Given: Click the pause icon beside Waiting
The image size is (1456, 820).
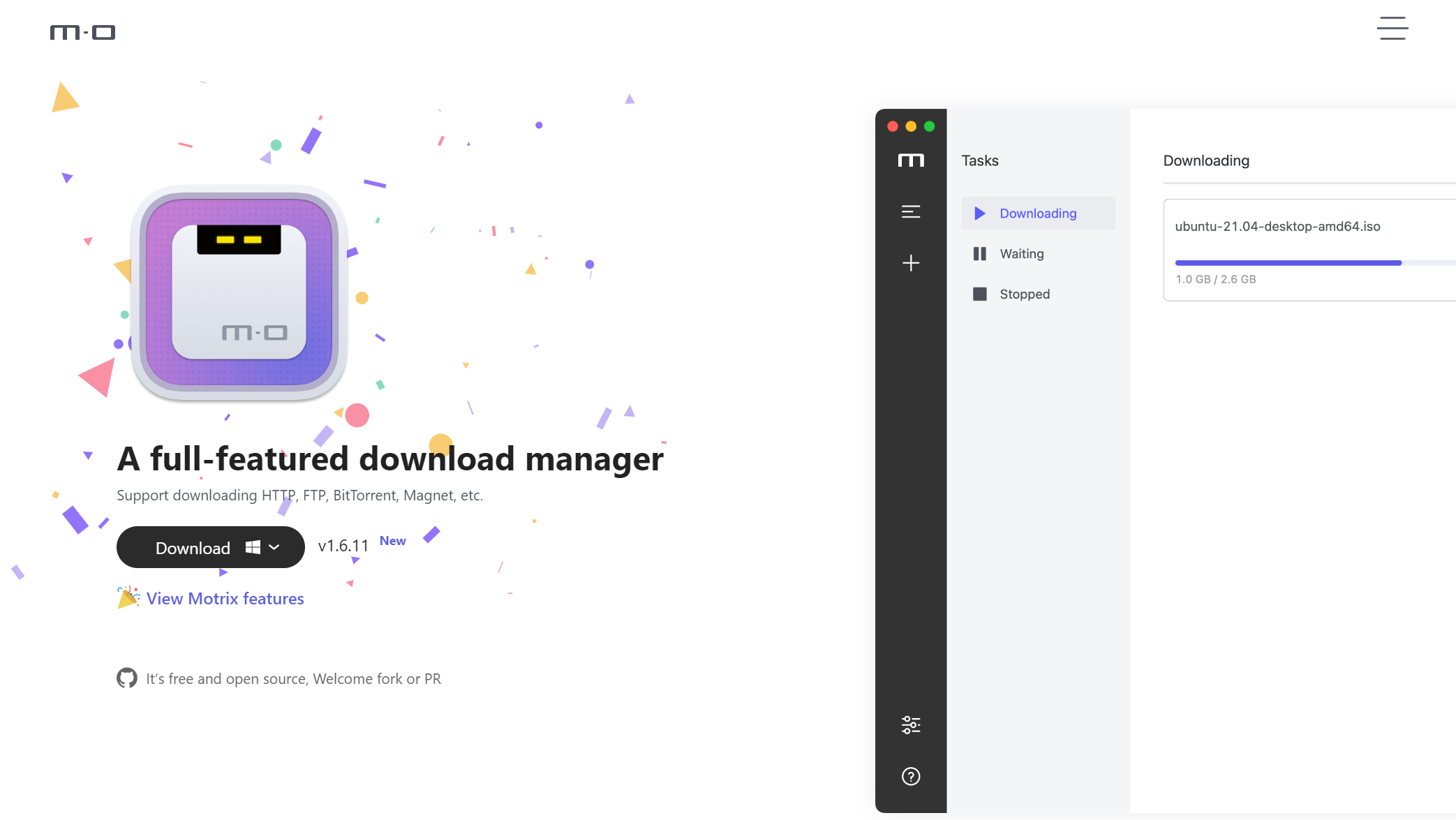Looking at the screenshot, I should click(980, 254).
